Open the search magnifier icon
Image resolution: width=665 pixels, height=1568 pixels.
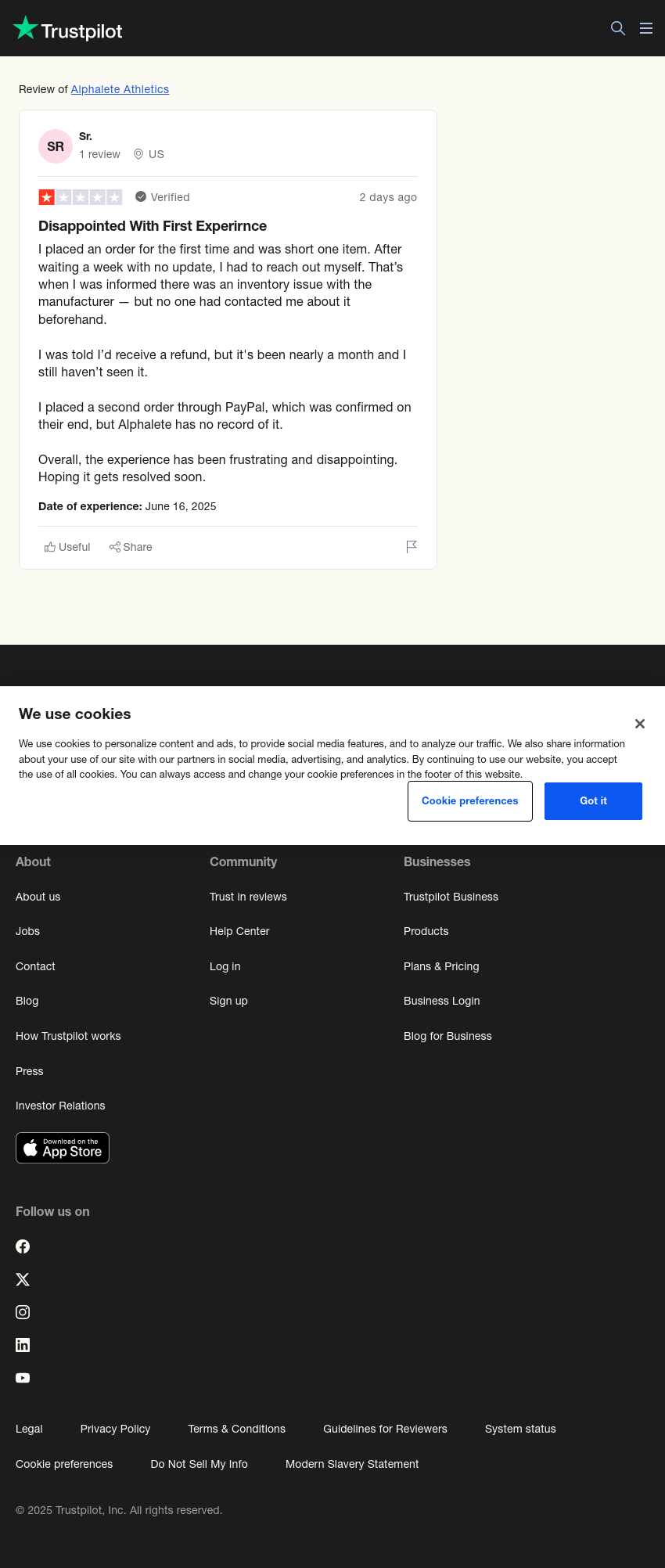coord(618,28)
